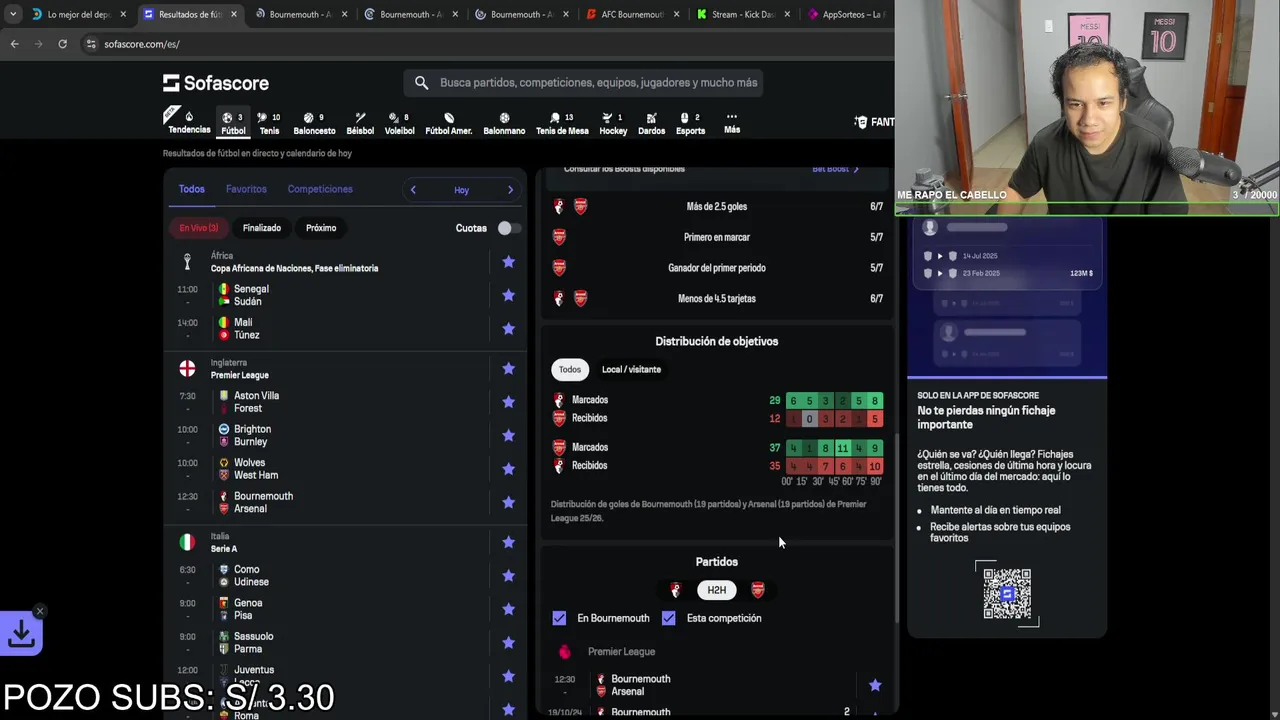The height and width of the screenshot is (720, 1280).
Task: Open the Premier League H2H header
Action: 621,652
